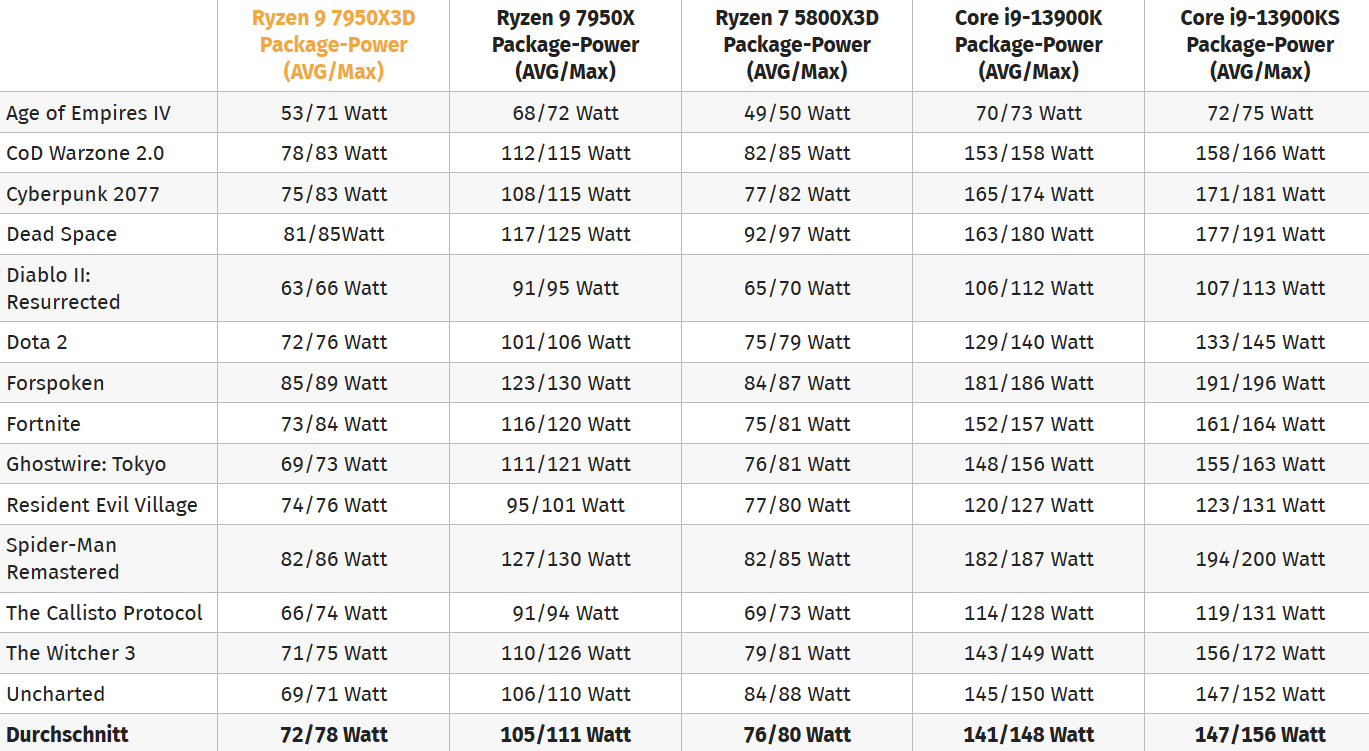This screenshot has width=1369, height=751.
Task: Click the Ryzen 7 5800X3D column header
Action: point(797,45)
